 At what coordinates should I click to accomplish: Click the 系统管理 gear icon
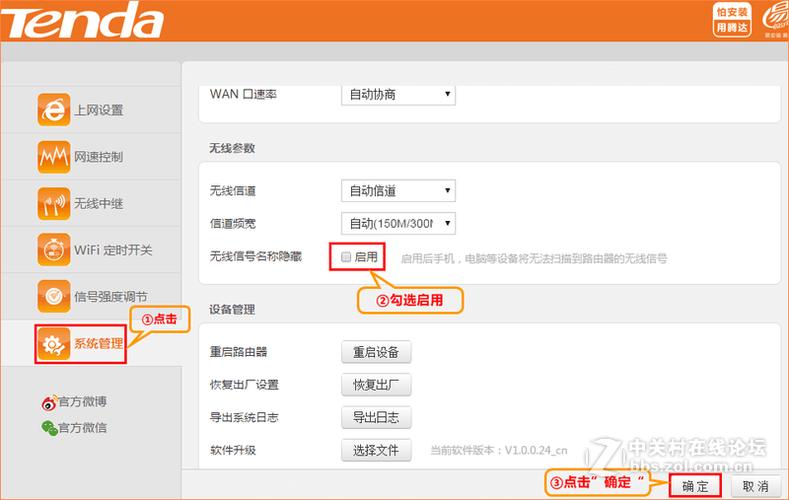pyautogui.click(x=54, y=344)
